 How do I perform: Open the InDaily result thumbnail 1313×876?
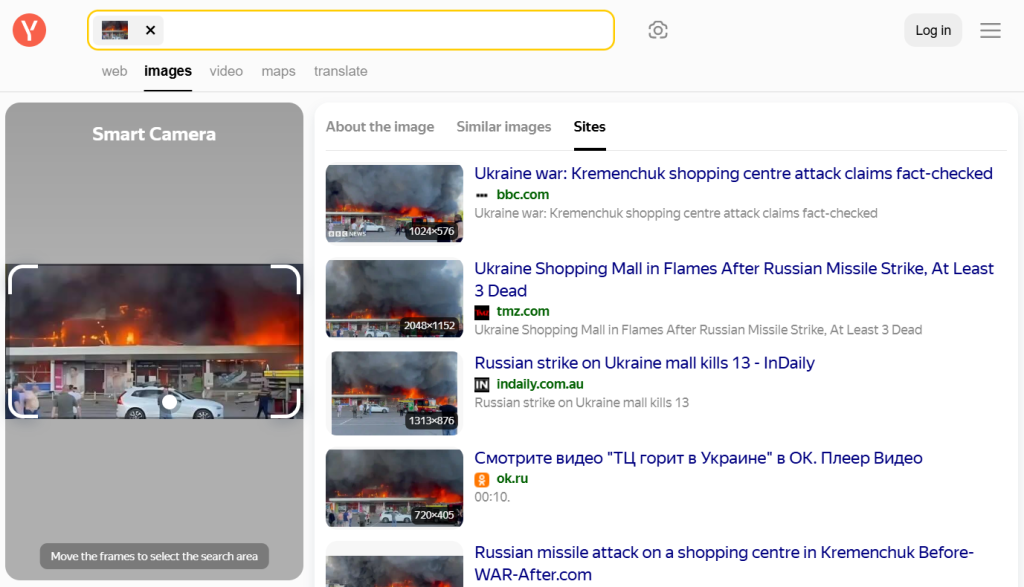[394, 393]
